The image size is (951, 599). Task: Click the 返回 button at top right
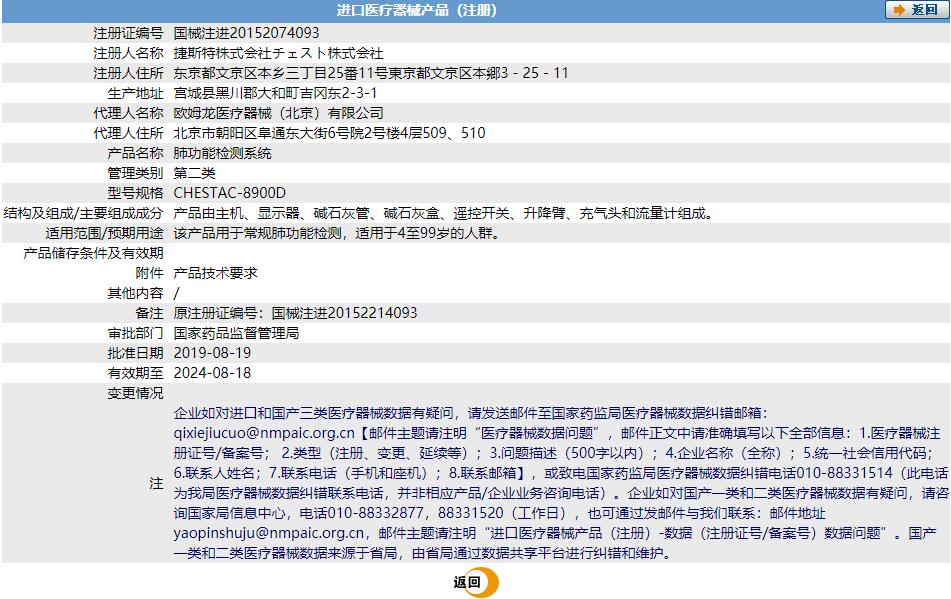click(916, 10)
